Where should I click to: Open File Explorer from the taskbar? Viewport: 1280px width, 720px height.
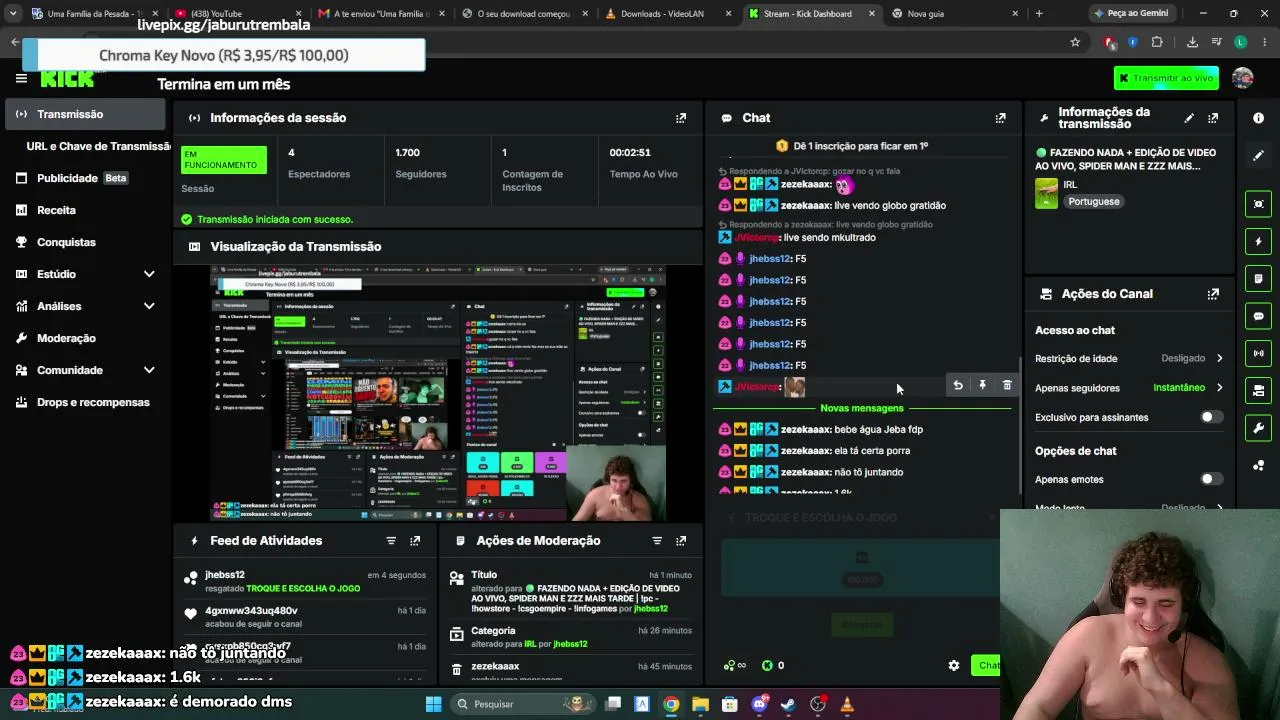(700, 704)
